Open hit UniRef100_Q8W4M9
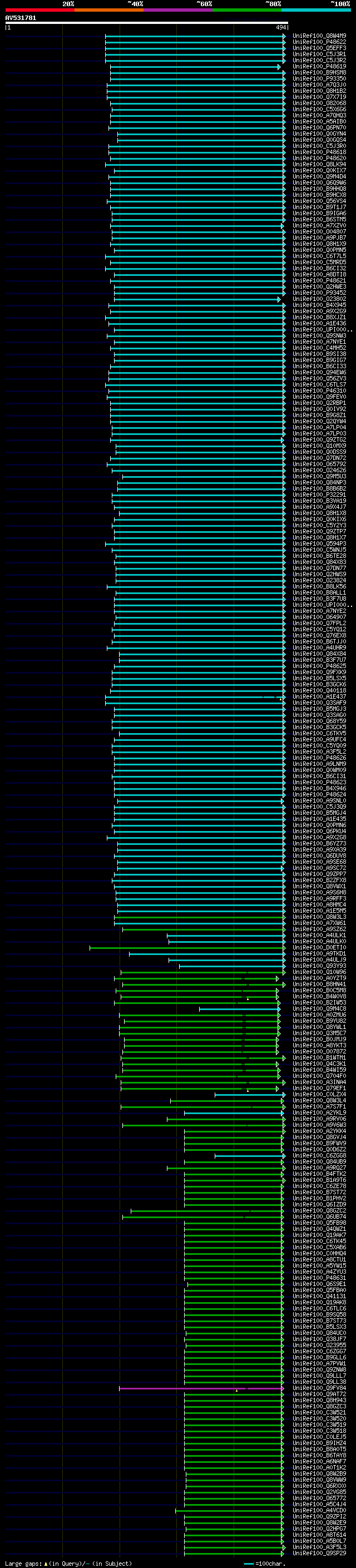356x1568 pixels. (x=319, y=36)
